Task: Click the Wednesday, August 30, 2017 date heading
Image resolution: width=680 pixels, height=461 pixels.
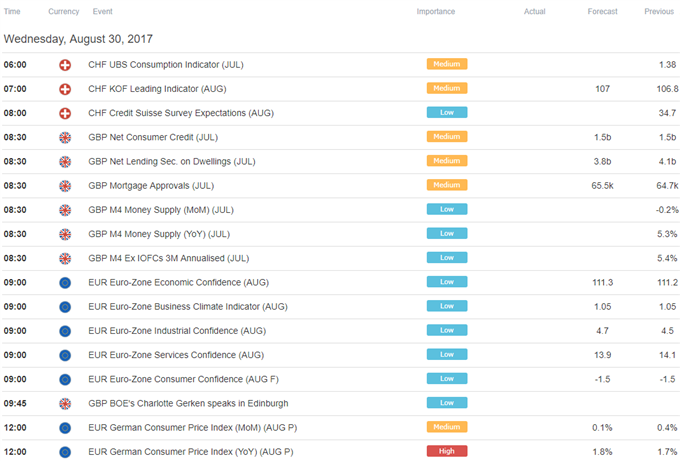Action: click(x=78, y=39)
